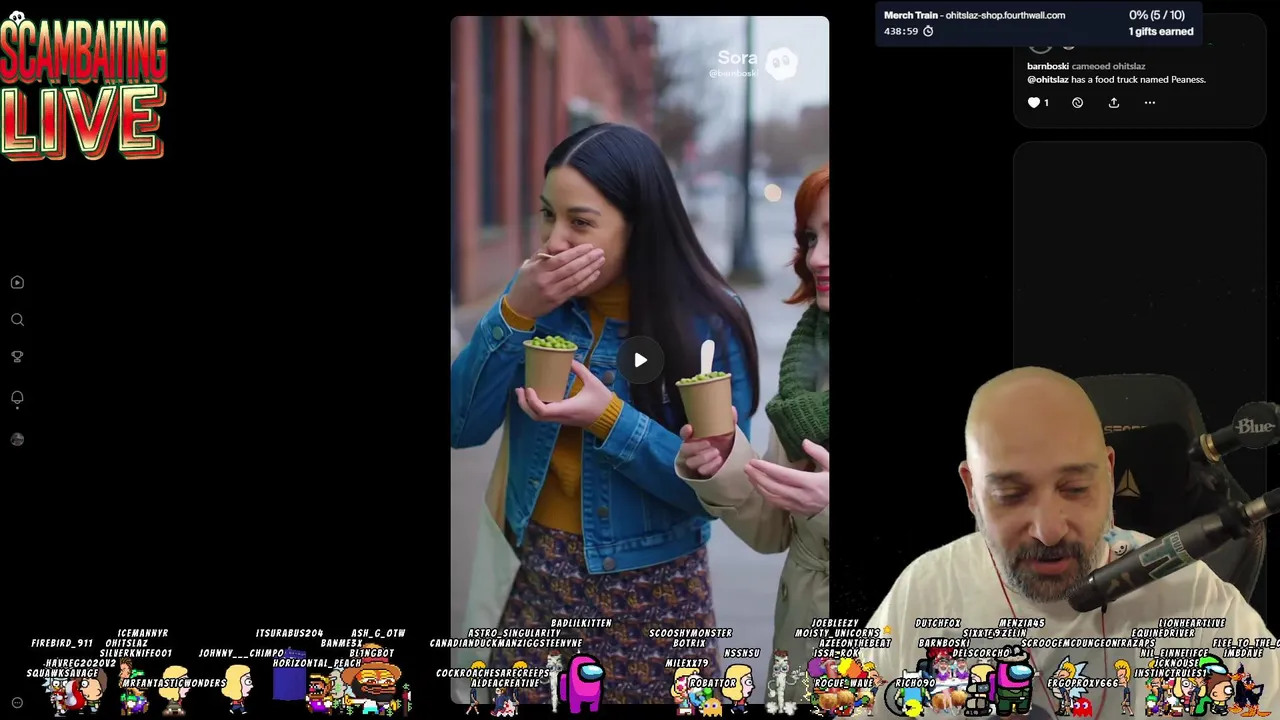Click the pink Among Us crewmate avatar

pyautogui.click(x=582, y=682)
